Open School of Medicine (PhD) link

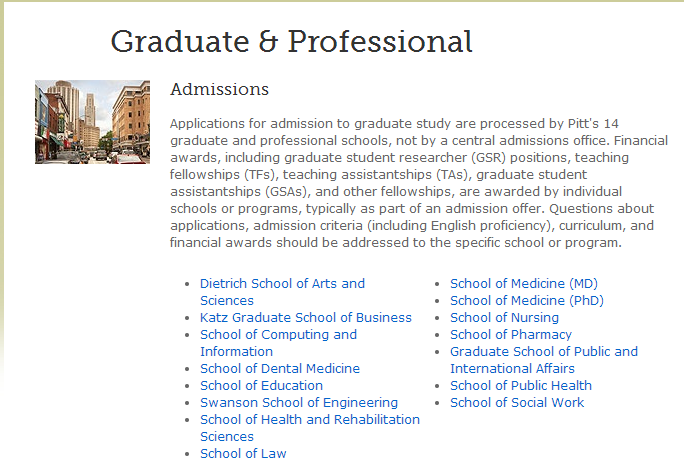(x=527, y=300)
